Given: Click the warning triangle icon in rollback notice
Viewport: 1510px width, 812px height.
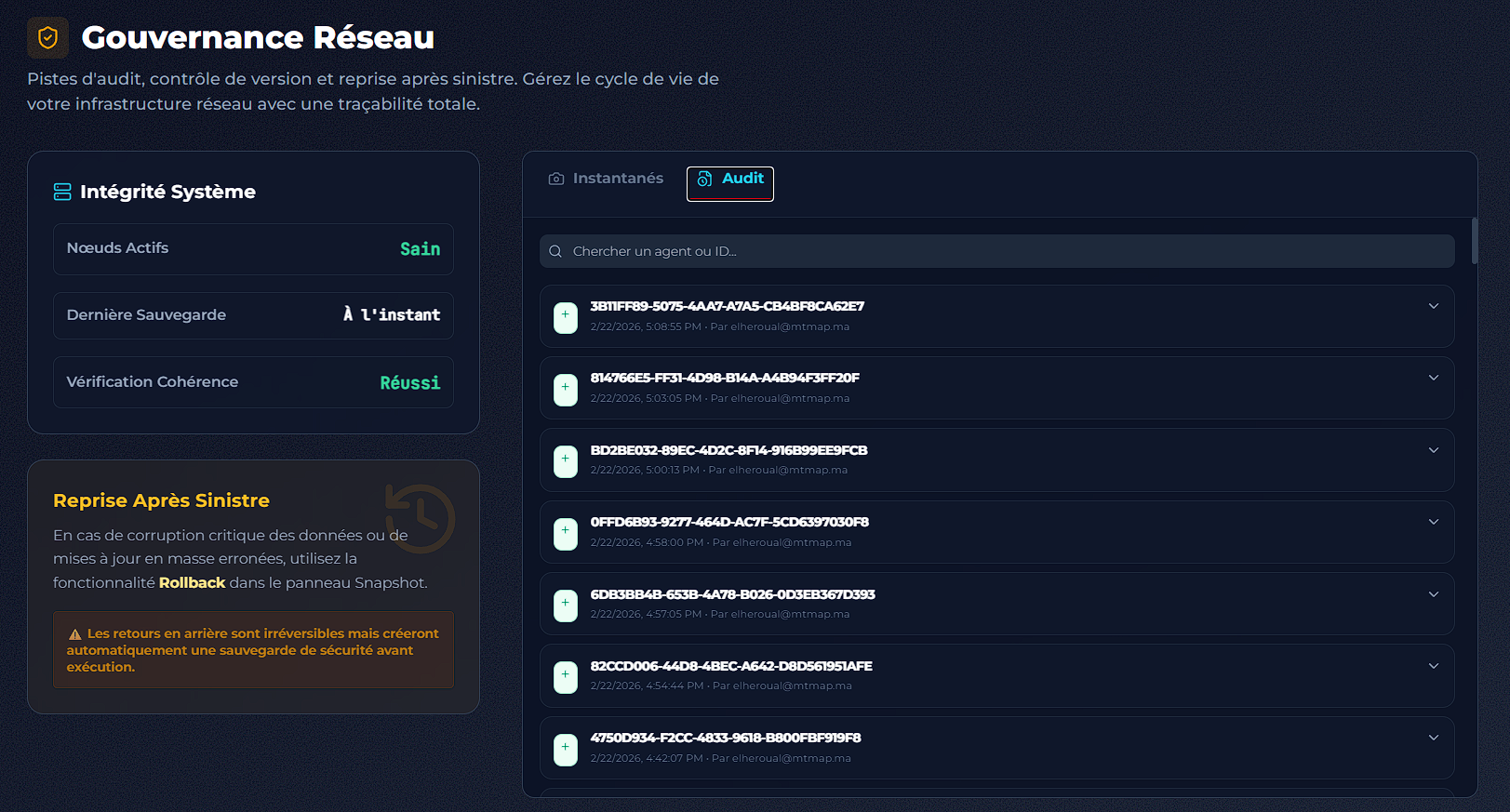Looking at the screenshot, I should coord(75,634).
